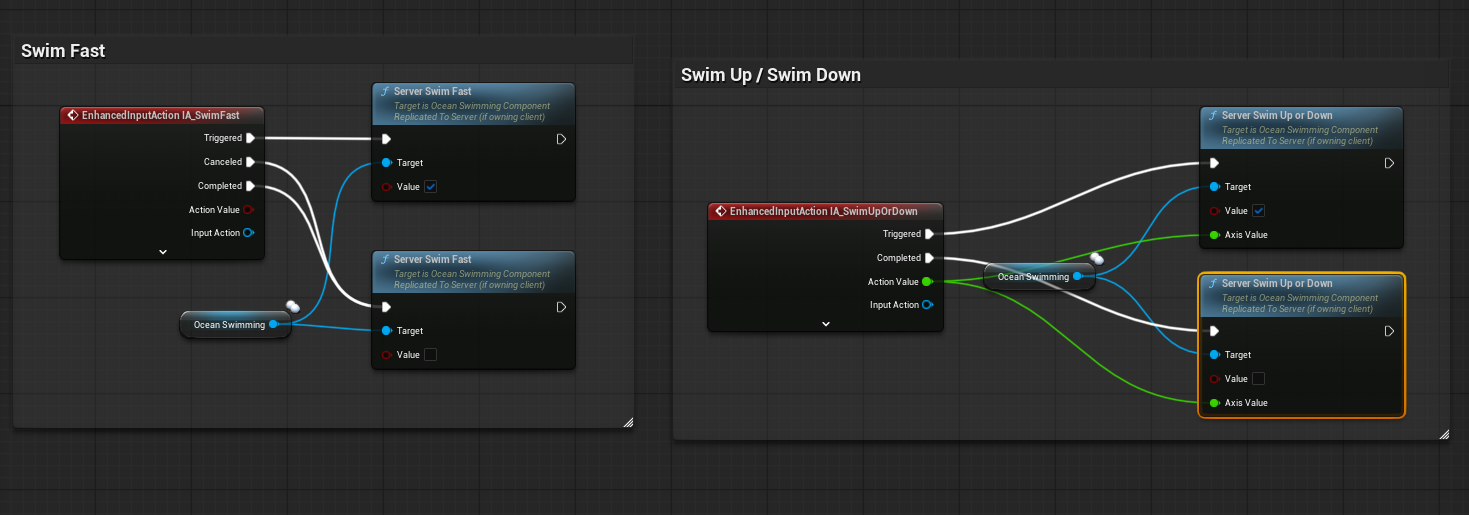Click the red Value pin of the Server Swim Fast node with unchecked Value

(x=387, y=355)
